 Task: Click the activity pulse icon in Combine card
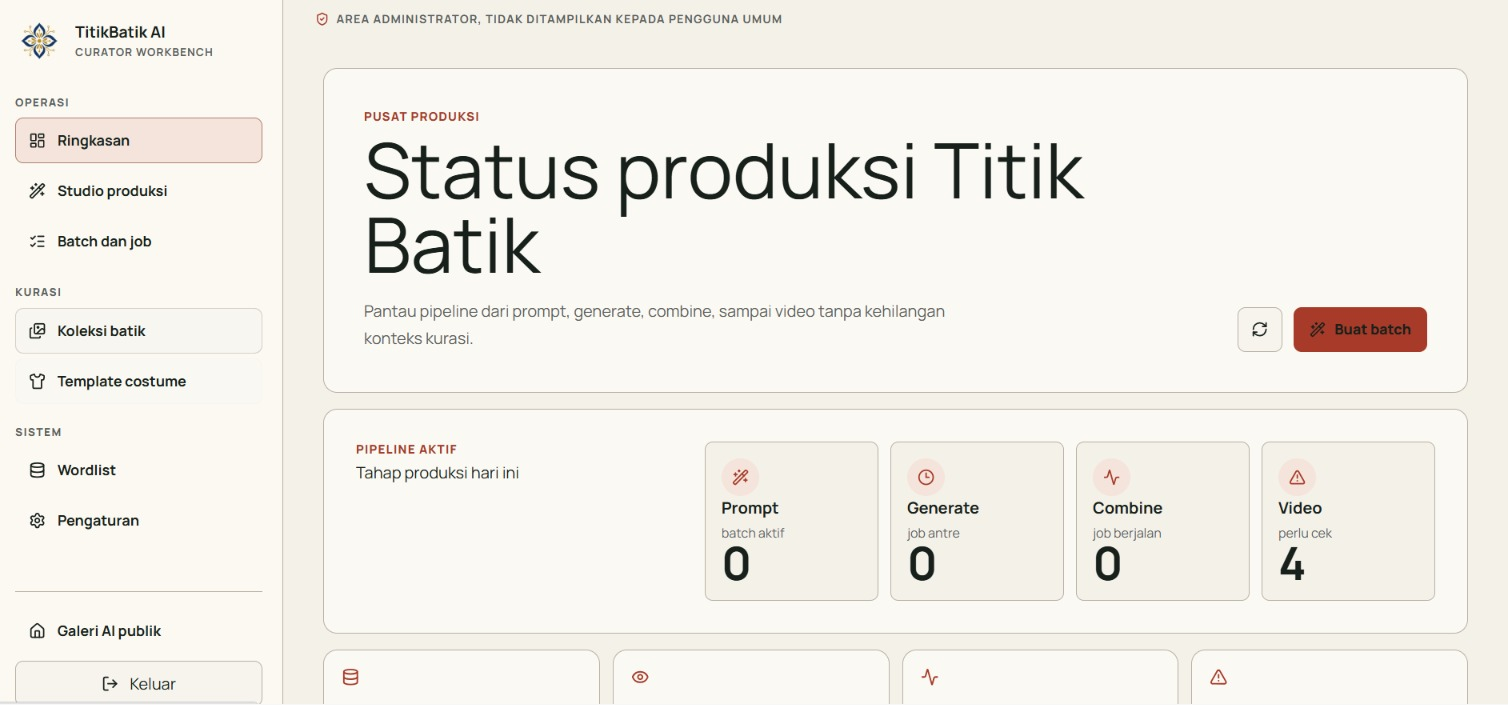point(1111,477)
